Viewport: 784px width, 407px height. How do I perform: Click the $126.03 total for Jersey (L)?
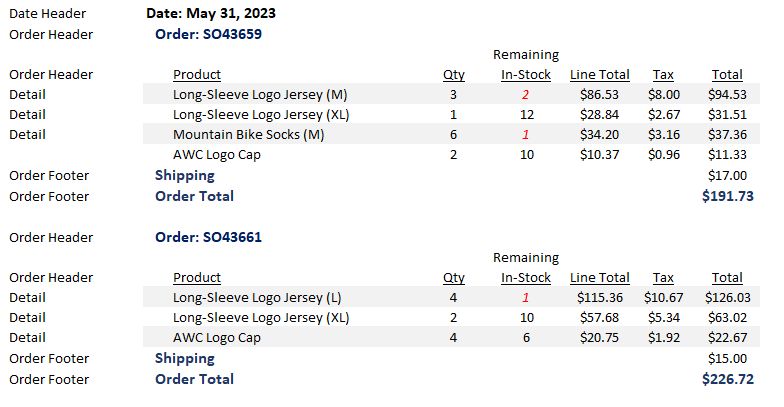coord(728,298)
